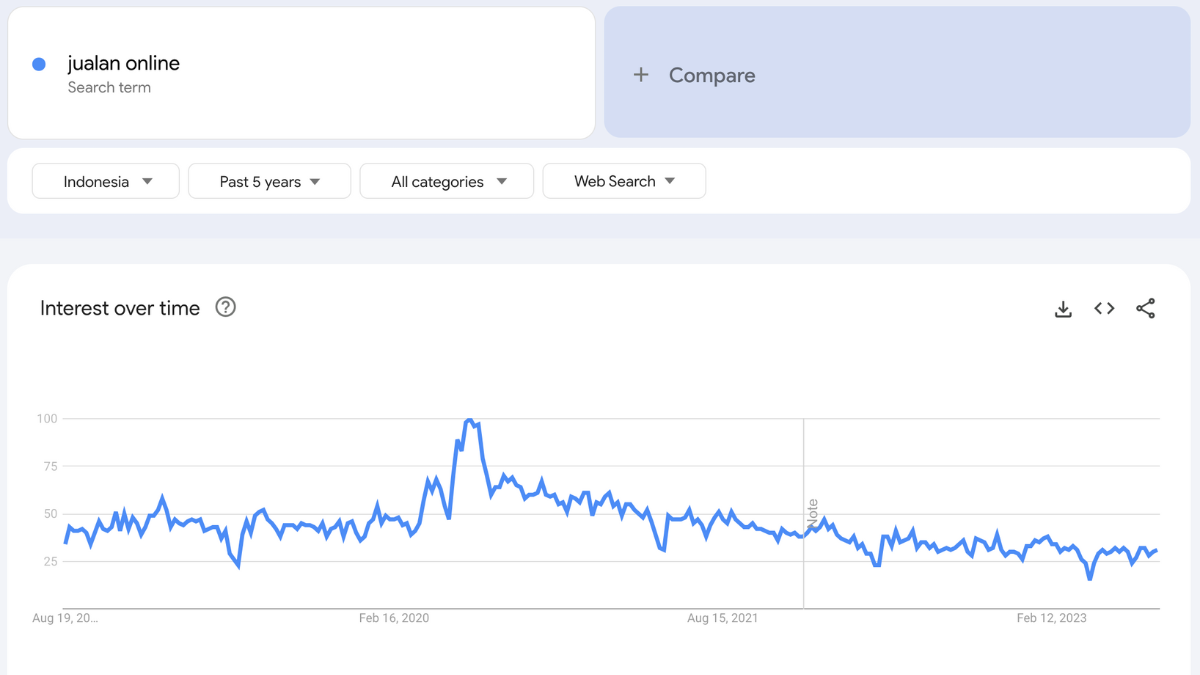
Task: Share the interest over time chart
Action: pyautogui.click(x=1146, y=309)
